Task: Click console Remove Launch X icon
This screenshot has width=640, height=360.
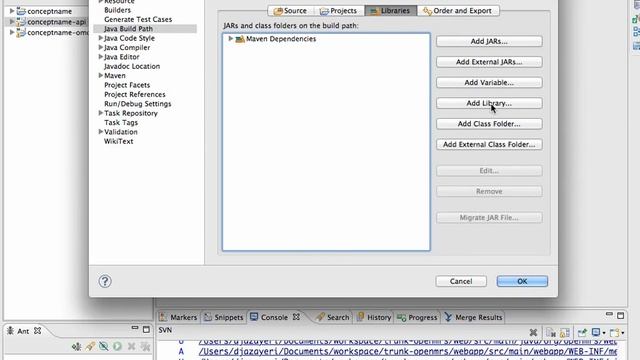Action: click(x=533, y=333)
